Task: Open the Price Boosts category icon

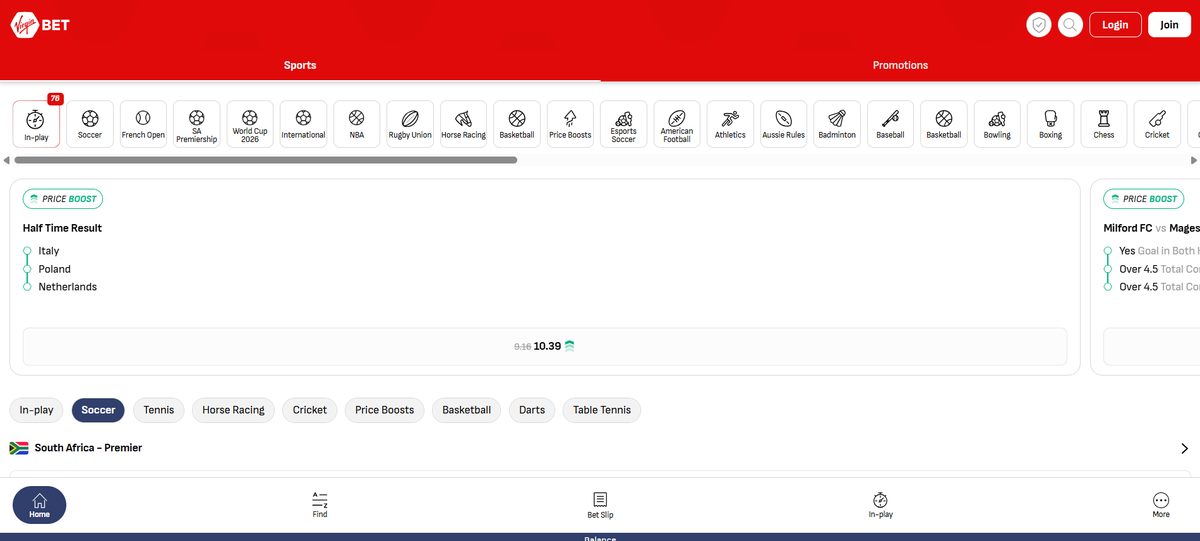Action: (x=570, y=124)
